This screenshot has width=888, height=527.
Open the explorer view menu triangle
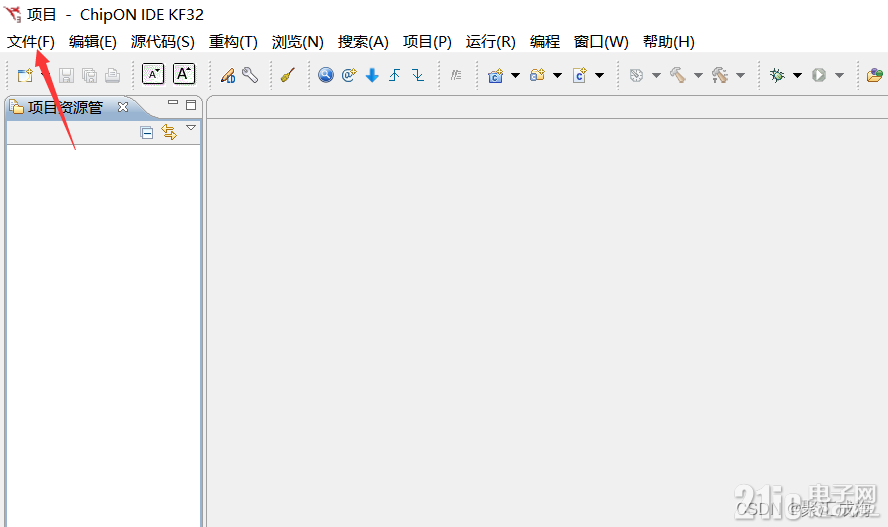[x=191, y=128]
